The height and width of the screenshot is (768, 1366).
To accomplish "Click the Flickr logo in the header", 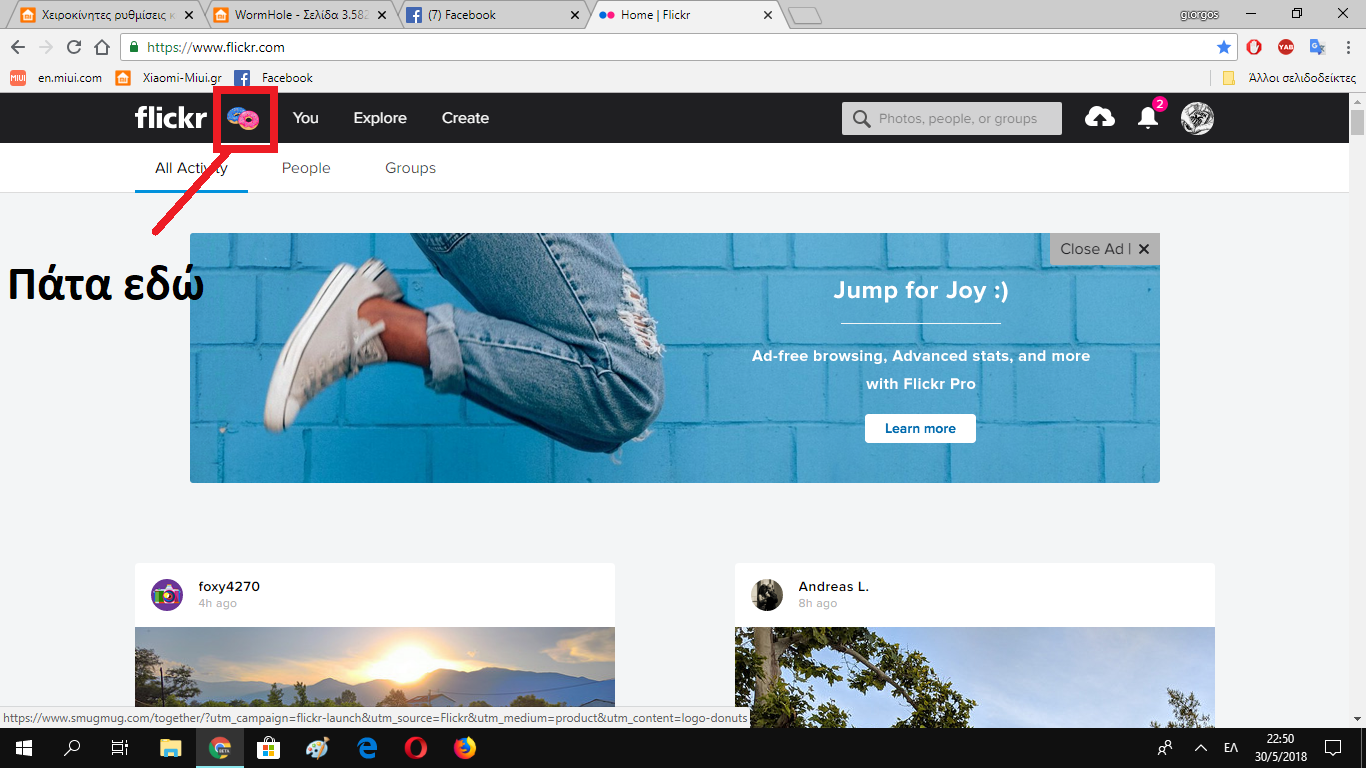I will [x=170, y=118].
